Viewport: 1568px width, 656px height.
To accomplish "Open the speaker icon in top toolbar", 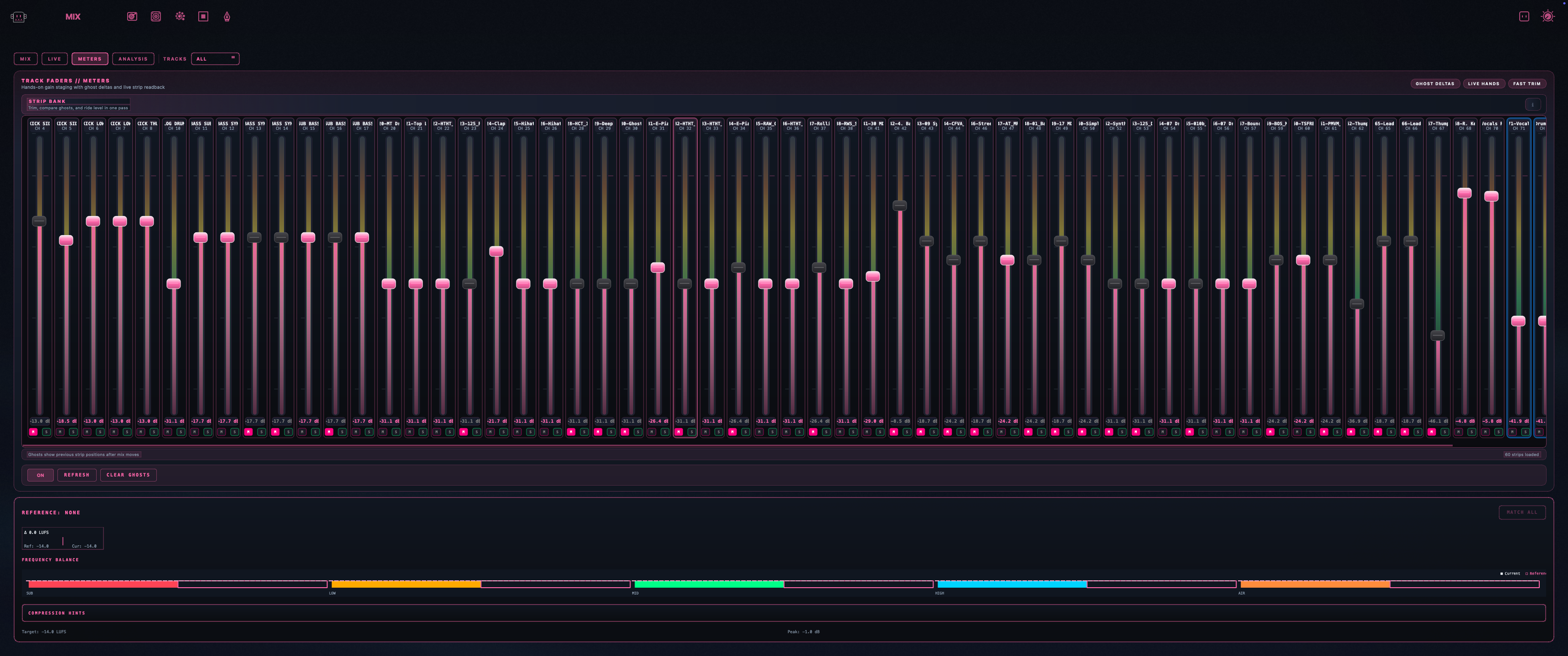I will [156, 16].
